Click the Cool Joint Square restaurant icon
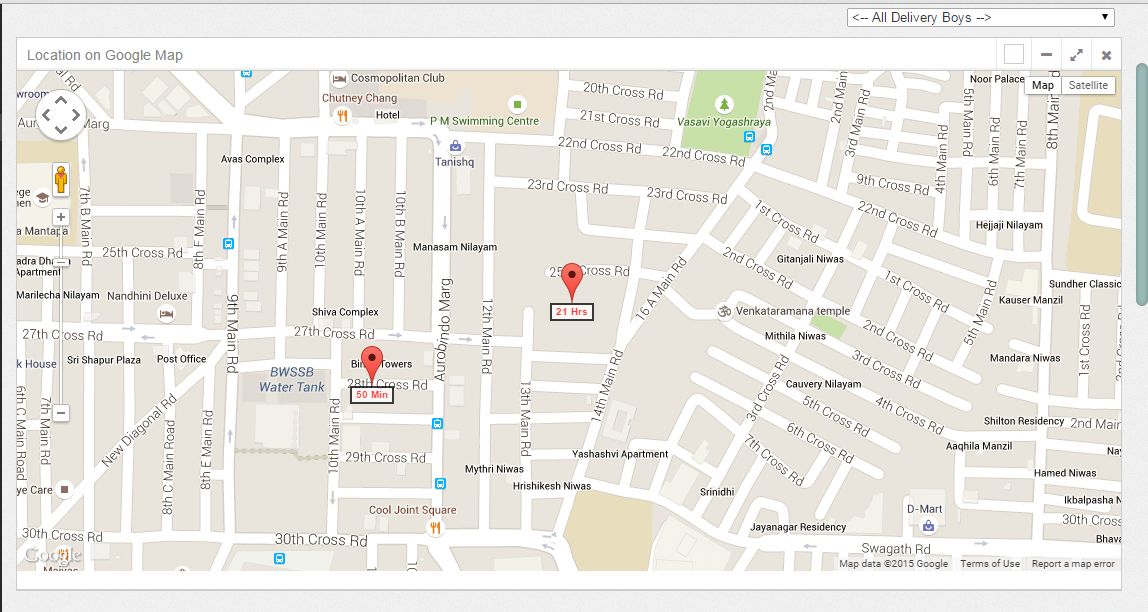 (x=436, y=527)
